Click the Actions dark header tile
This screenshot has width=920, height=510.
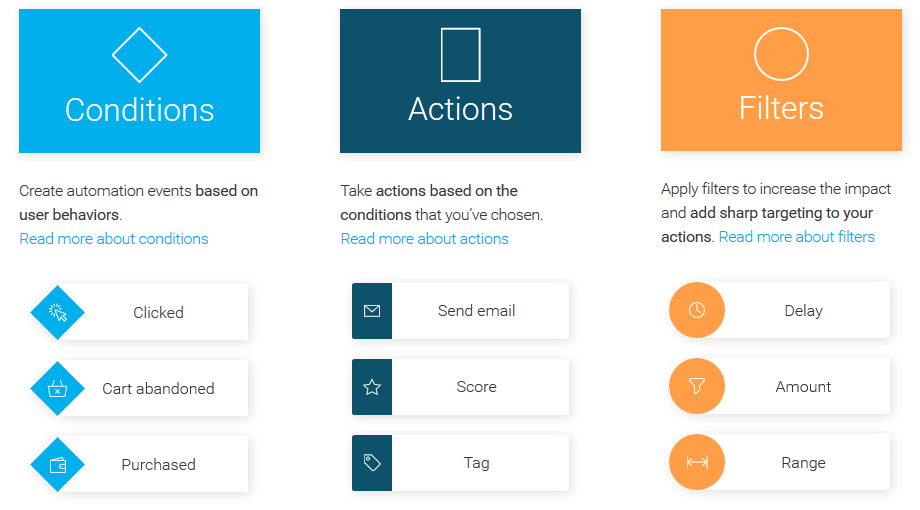pyautogui.click(x=460, y=81)
